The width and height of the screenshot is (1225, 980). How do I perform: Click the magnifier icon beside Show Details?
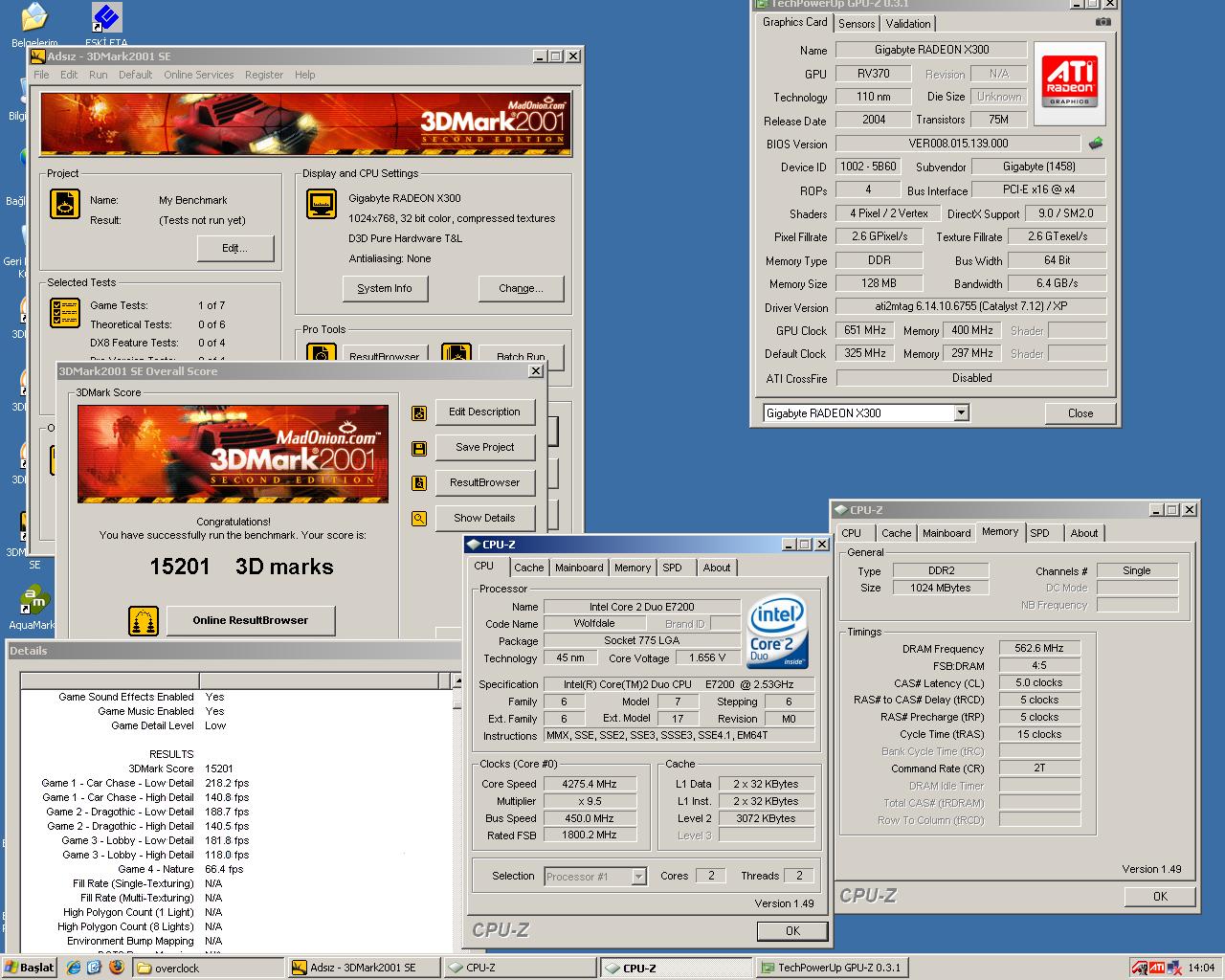pos(418,519)
